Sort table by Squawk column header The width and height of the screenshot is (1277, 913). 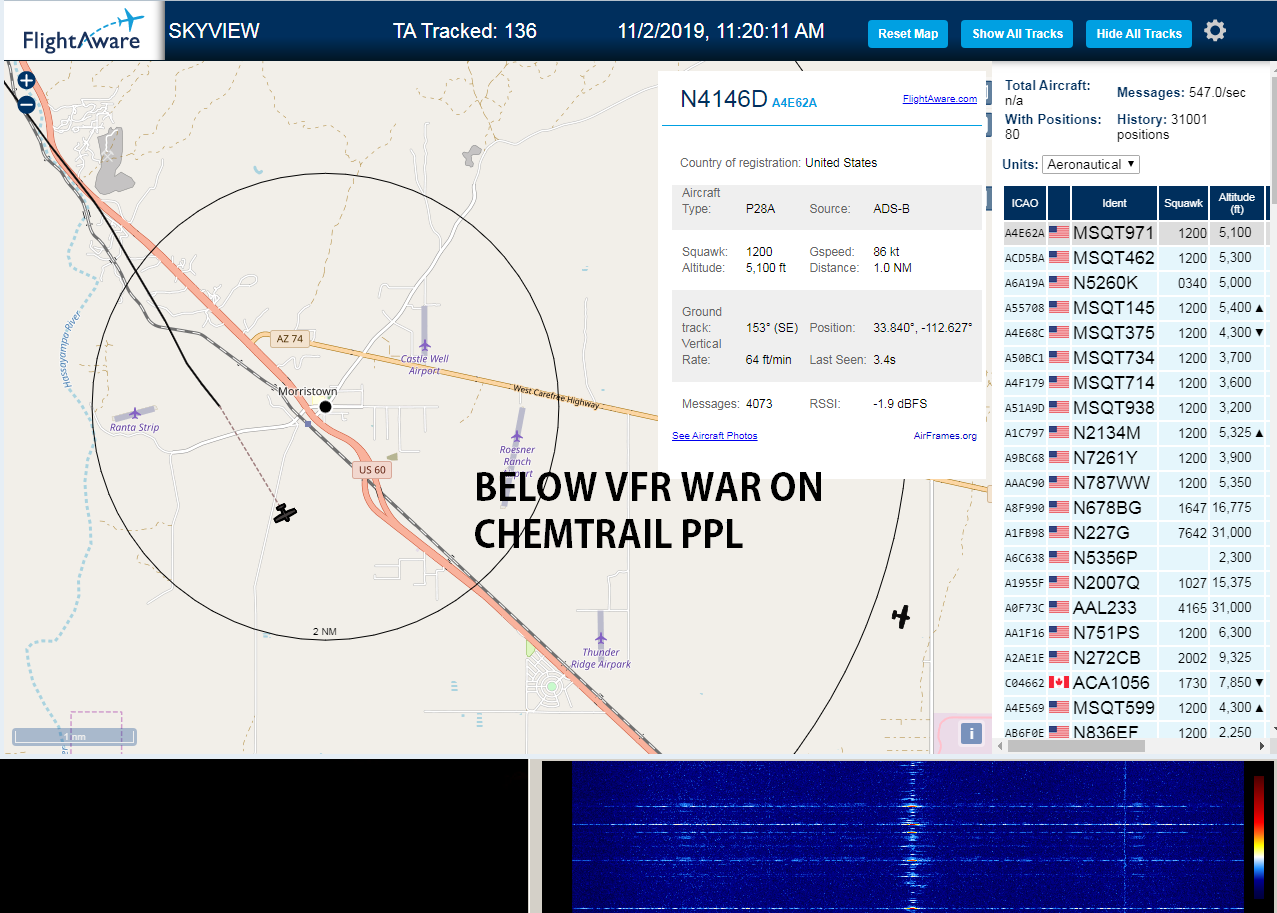click(x=1183, y=203)
